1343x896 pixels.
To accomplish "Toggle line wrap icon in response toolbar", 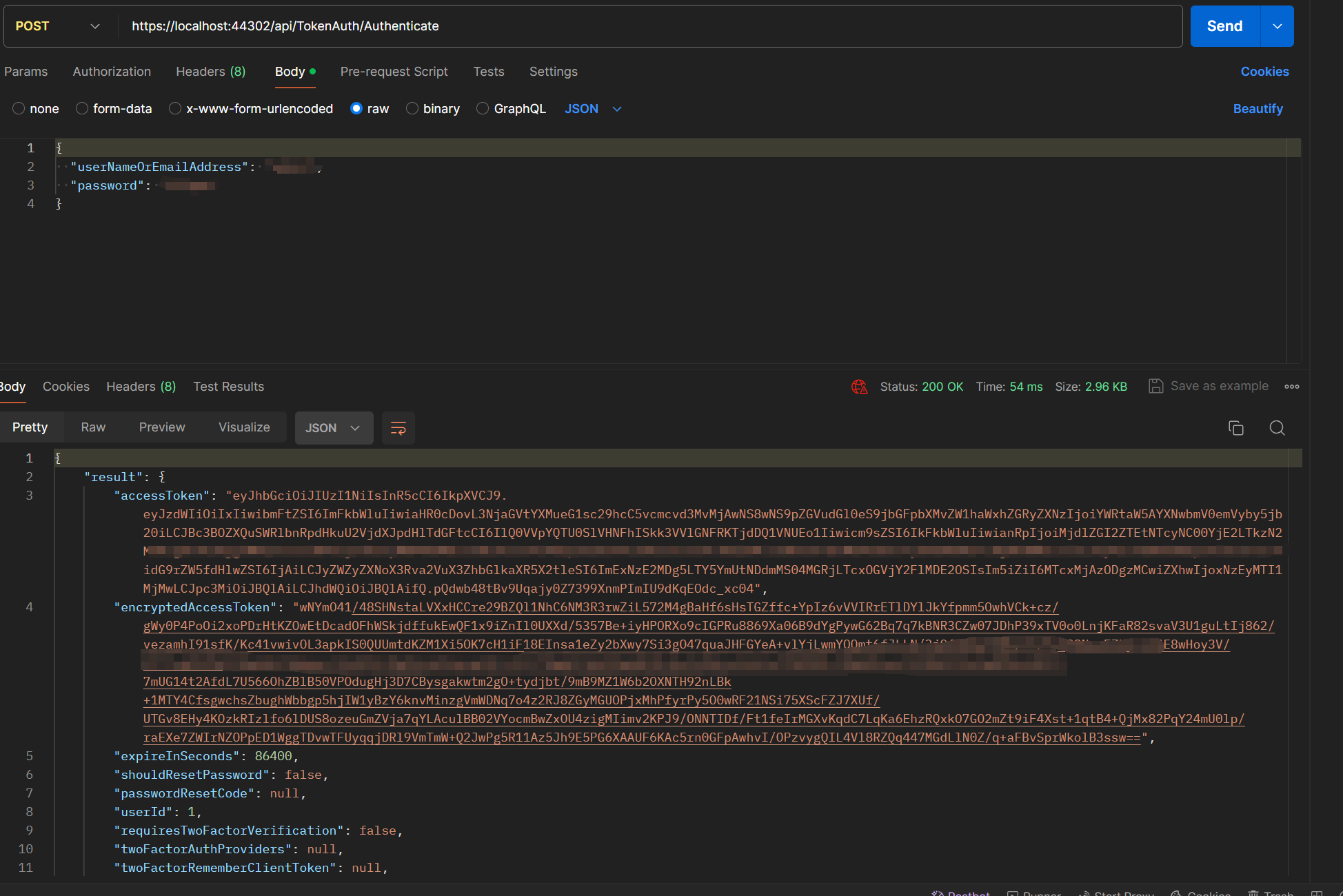I will point(398,428).
